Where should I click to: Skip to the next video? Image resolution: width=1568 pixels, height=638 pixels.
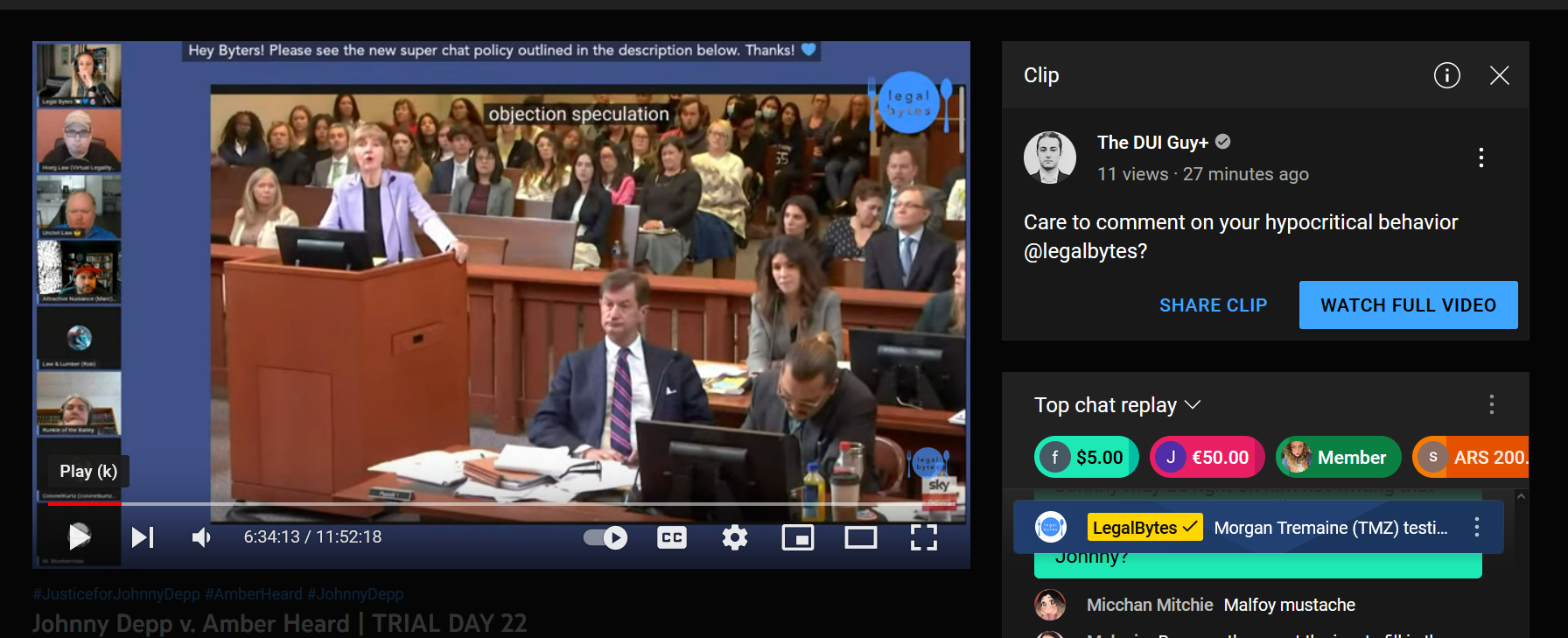pyautogui.click(x=143, y=536)
